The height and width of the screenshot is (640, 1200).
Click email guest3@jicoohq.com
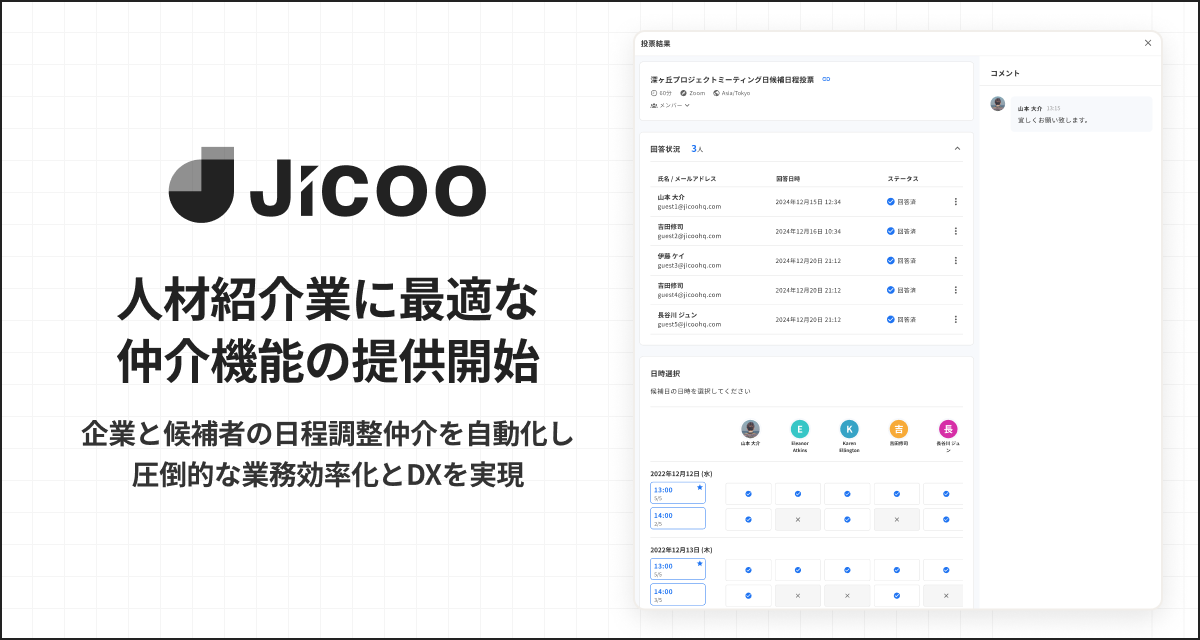pyautogui.click(x=689, y=265)
